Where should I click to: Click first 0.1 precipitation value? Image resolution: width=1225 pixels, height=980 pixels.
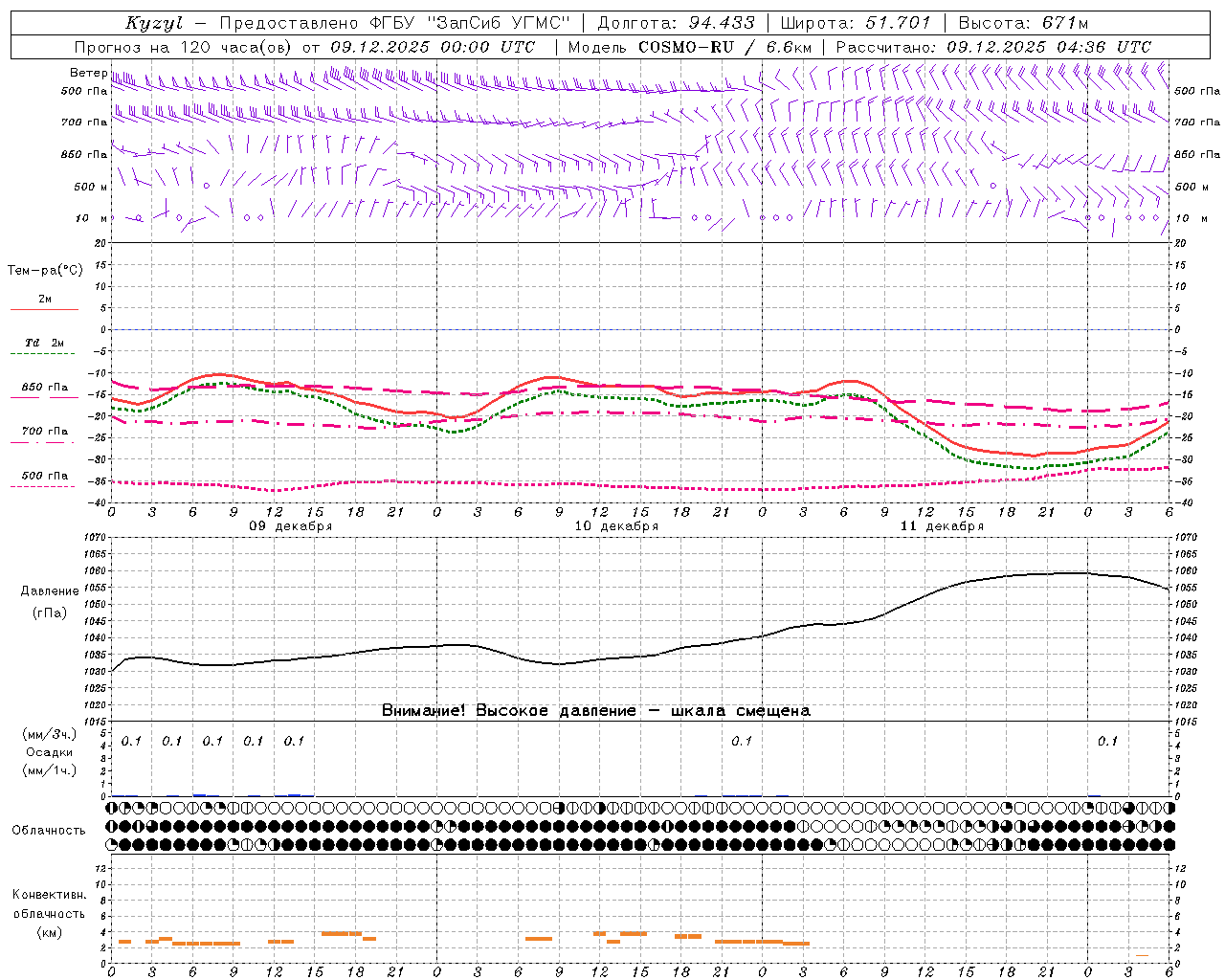click(x=131, y=742)
